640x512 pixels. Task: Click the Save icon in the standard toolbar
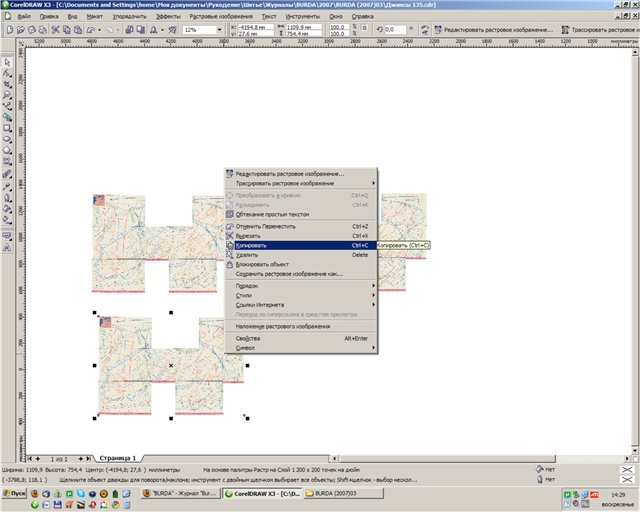pyautogui.click(x=33, y=31)
